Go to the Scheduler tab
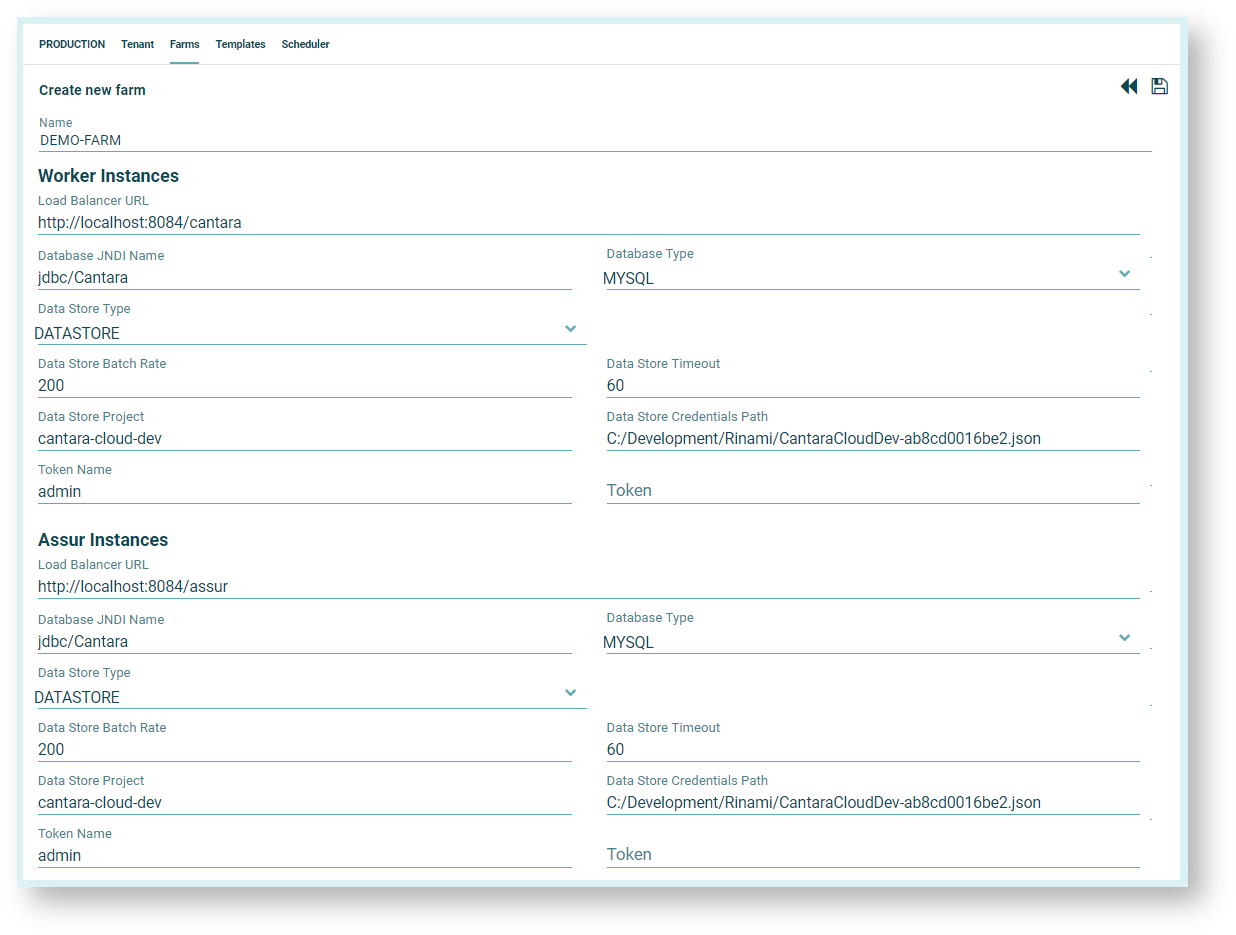The height and width of the screenshot is (935, 1236). (305, 45)
